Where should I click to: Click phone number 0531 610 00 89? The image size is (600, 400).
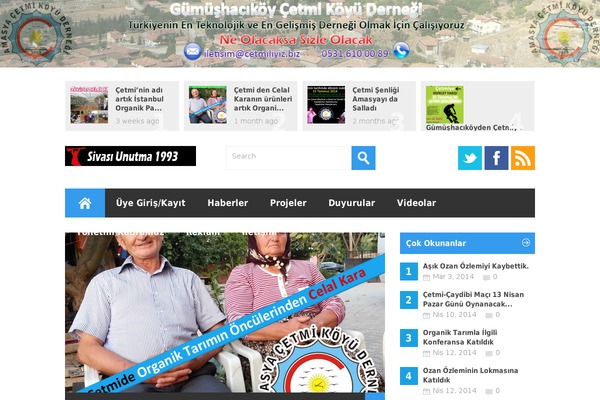tap(355, 54)
